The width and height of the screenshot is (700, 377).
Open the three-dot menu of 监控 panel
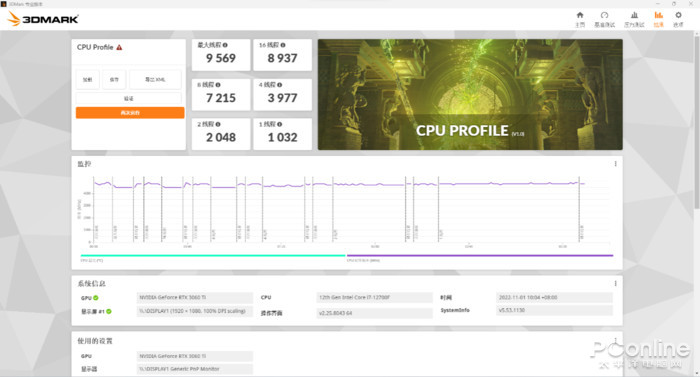click(x=615, y=164)
